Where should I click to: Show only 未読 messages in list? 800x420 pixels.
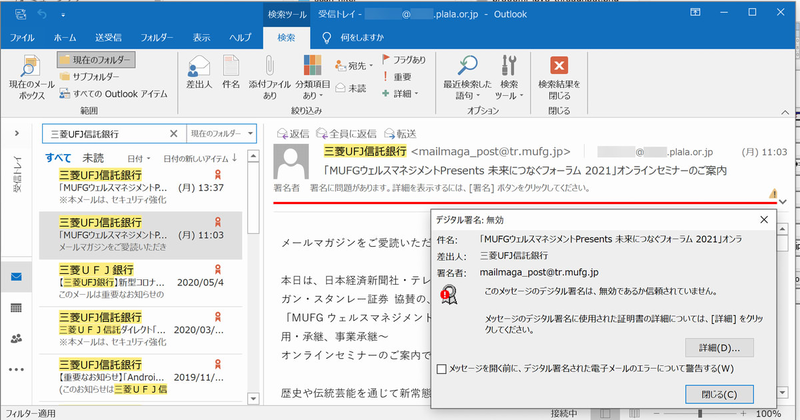pos(93,158)
